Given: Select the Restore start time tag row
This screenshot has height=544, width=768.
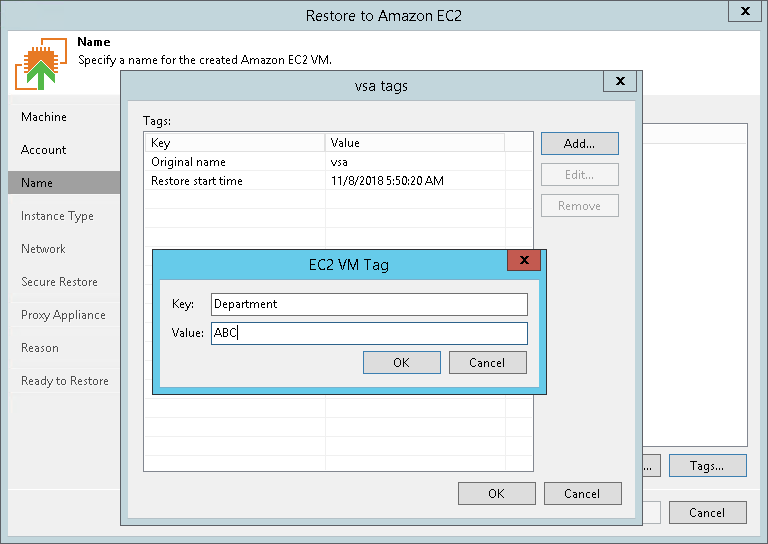Looking at the screenshot, I should tap(233, 181).
